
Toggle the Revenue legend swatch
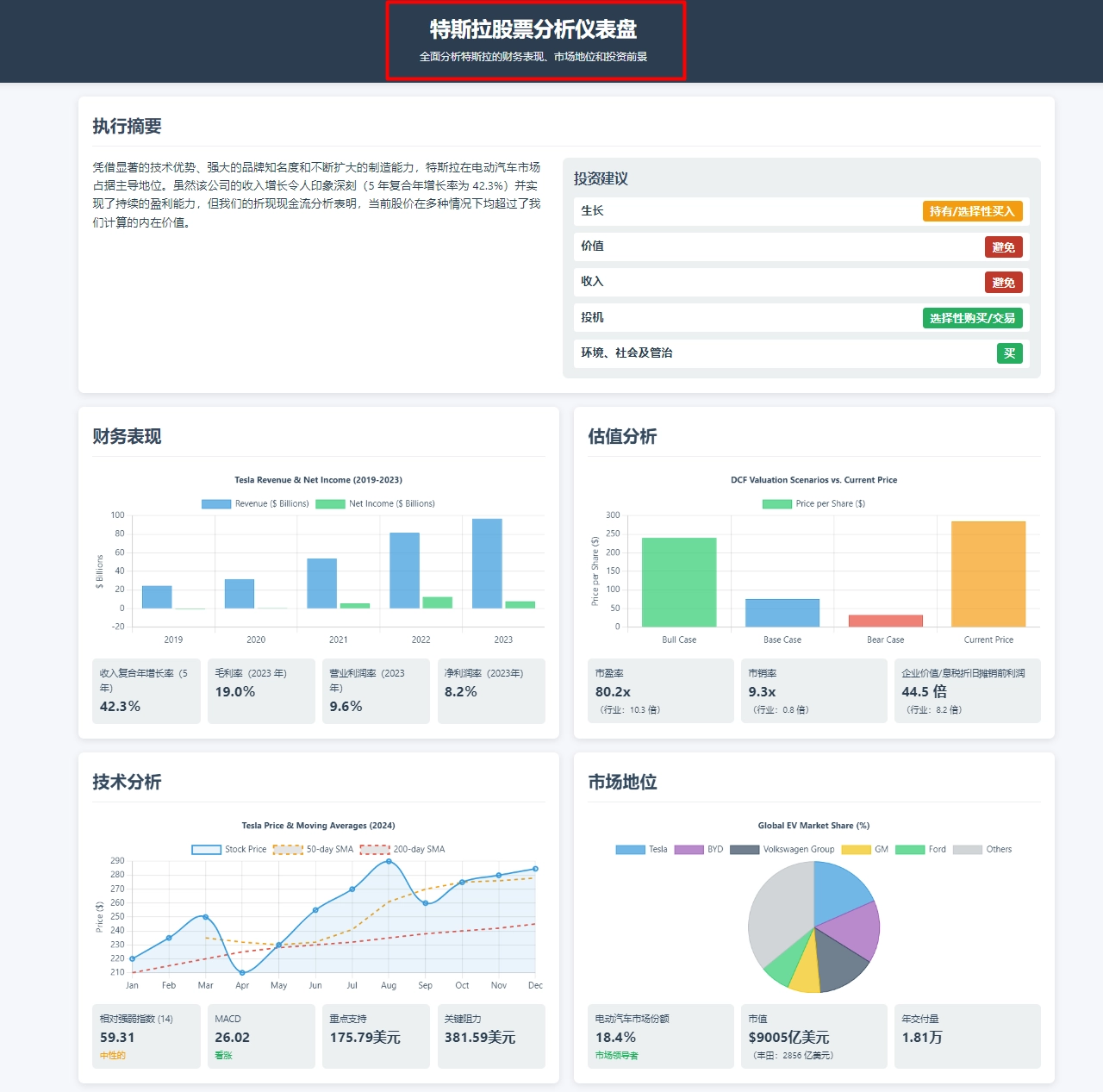[x=216, y=504]
